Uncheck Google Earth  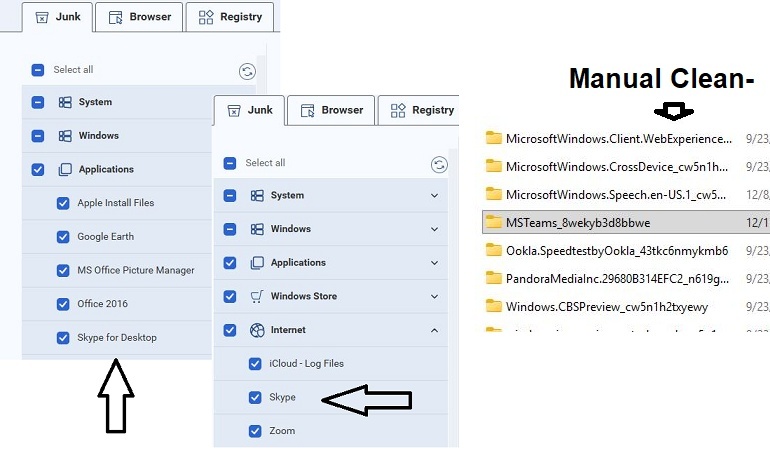coord(63,237)
